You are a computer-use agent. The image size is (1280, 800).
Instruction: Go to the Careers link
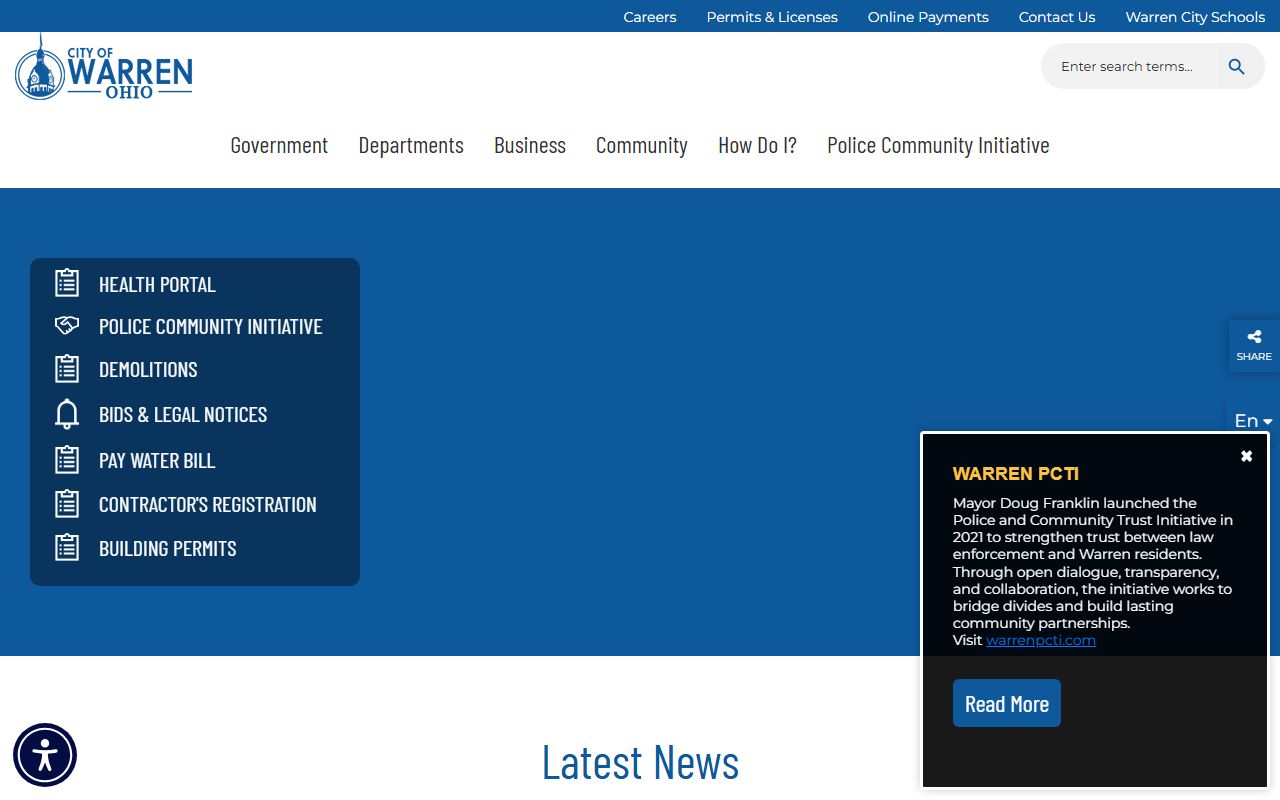[x=650, y=17]
